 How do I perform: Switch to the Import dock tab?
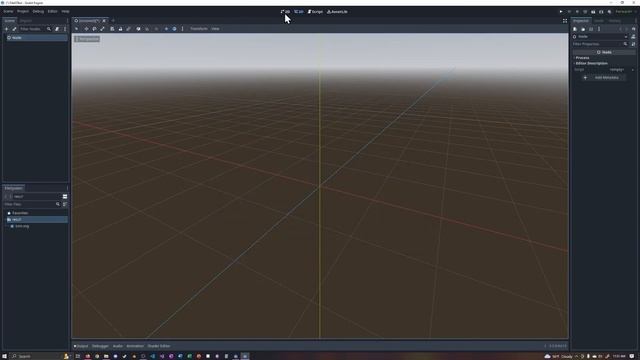tap(25, 20)
